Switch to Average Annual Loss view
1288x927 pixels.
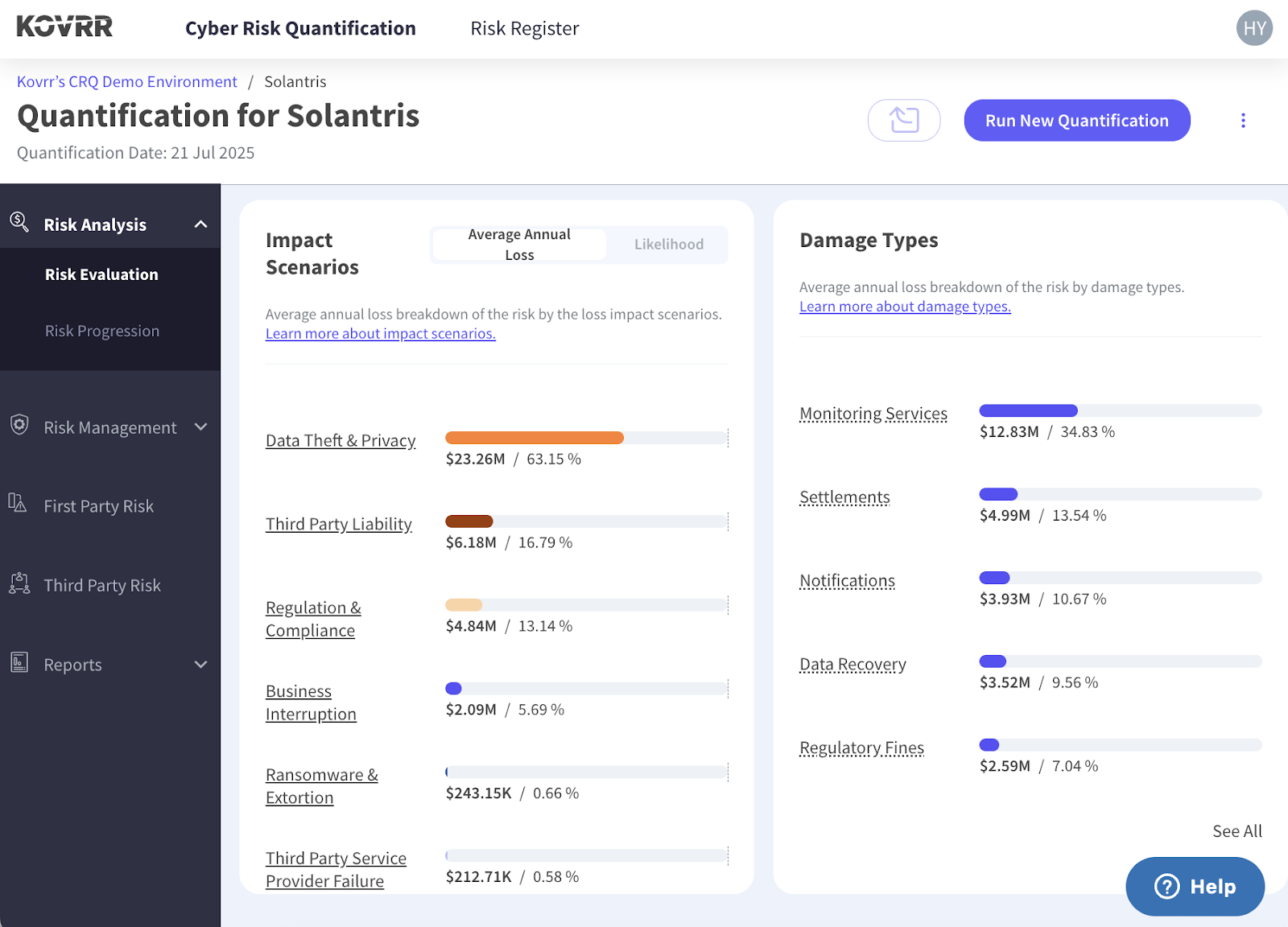519,245
